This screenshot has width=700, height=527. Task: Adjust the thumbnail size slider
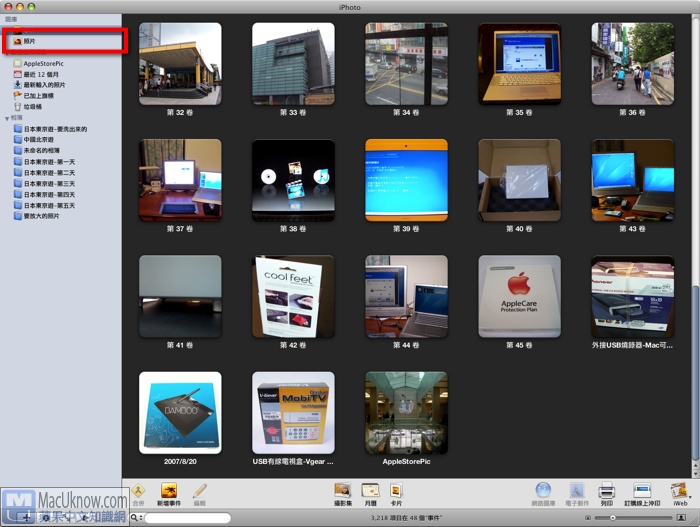tap(612, 518)
